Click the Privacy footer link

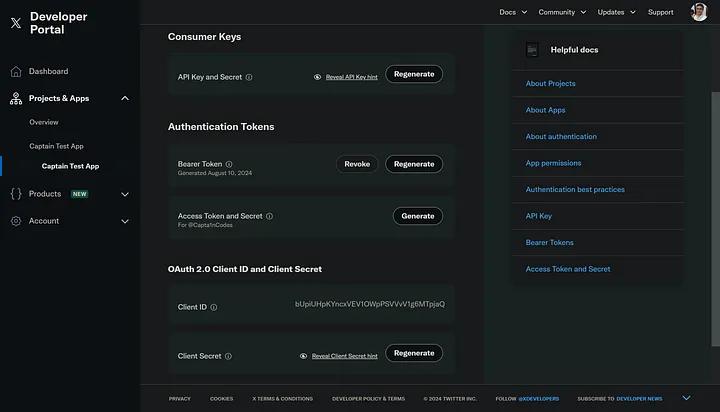coord(180,399)
